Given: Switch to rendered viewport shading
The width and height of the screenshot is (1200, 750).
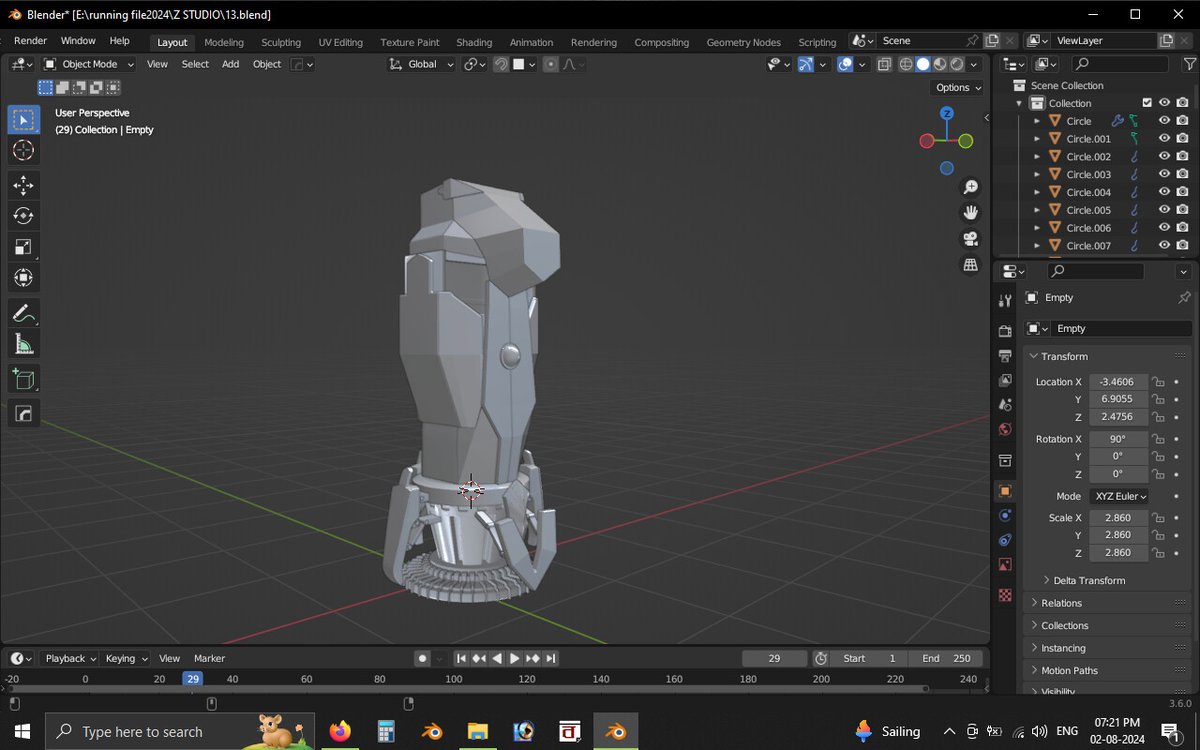Looking at the screenshot, I should tap(957, 64).
